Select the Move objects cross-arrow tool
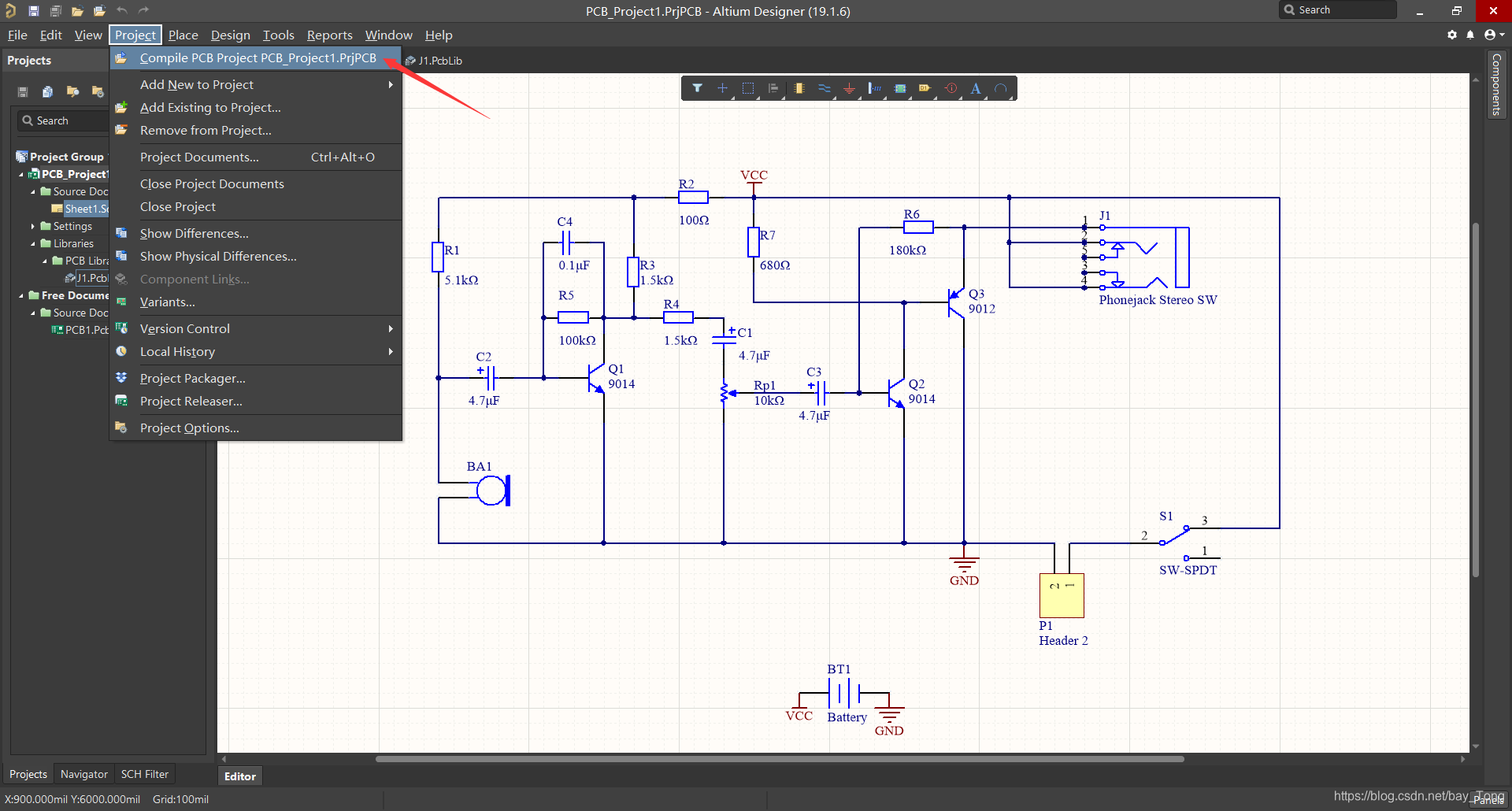The image size is (1512, 811). (722, 88)
